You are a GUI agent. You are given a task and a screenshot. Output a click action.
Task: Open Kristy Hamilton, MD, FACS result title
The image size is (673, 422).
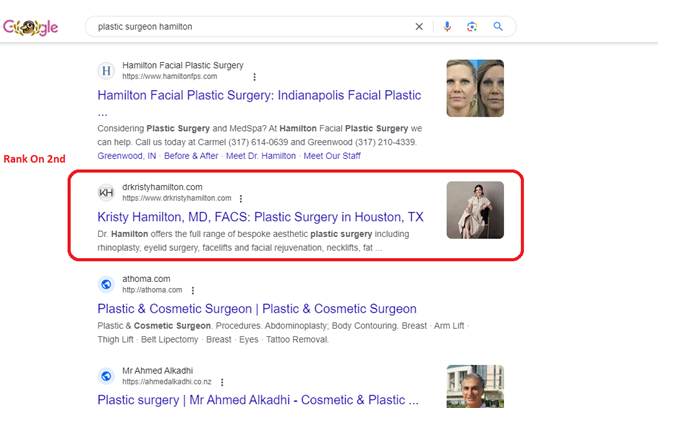(x=260, y=217)
